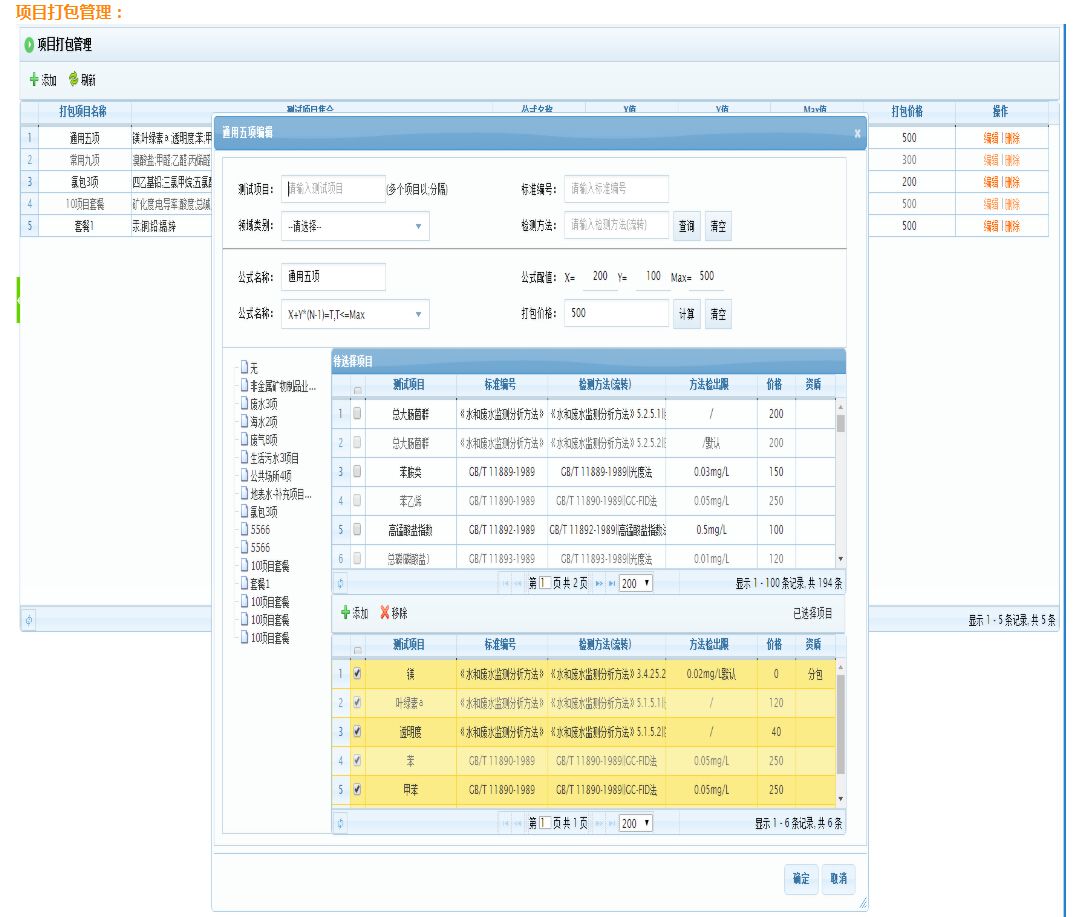Click the 查询 search button

(686, 227)
